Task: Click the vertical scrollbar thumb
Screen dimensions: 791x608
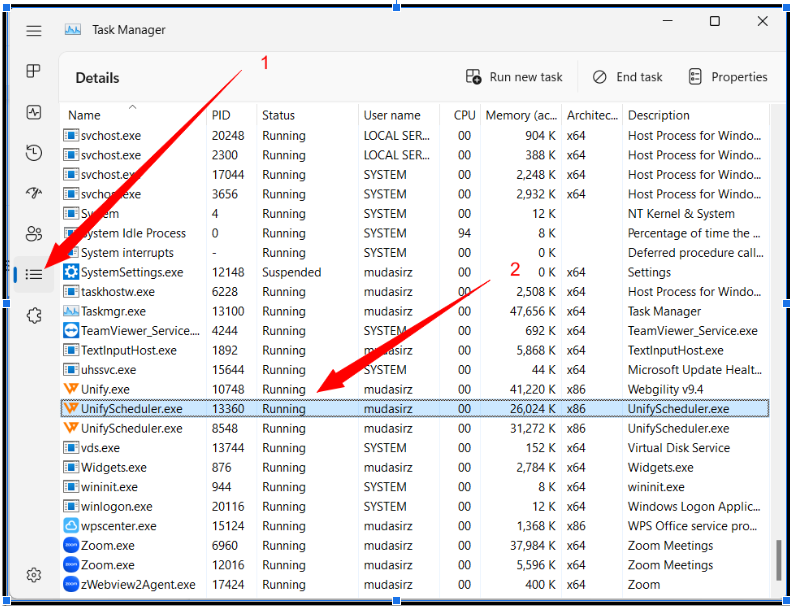Action: pos(777,559)
